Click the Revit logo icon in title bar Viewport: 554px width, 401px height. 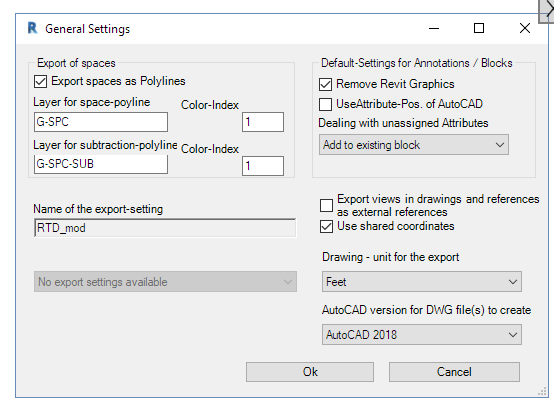click(32, 28)
